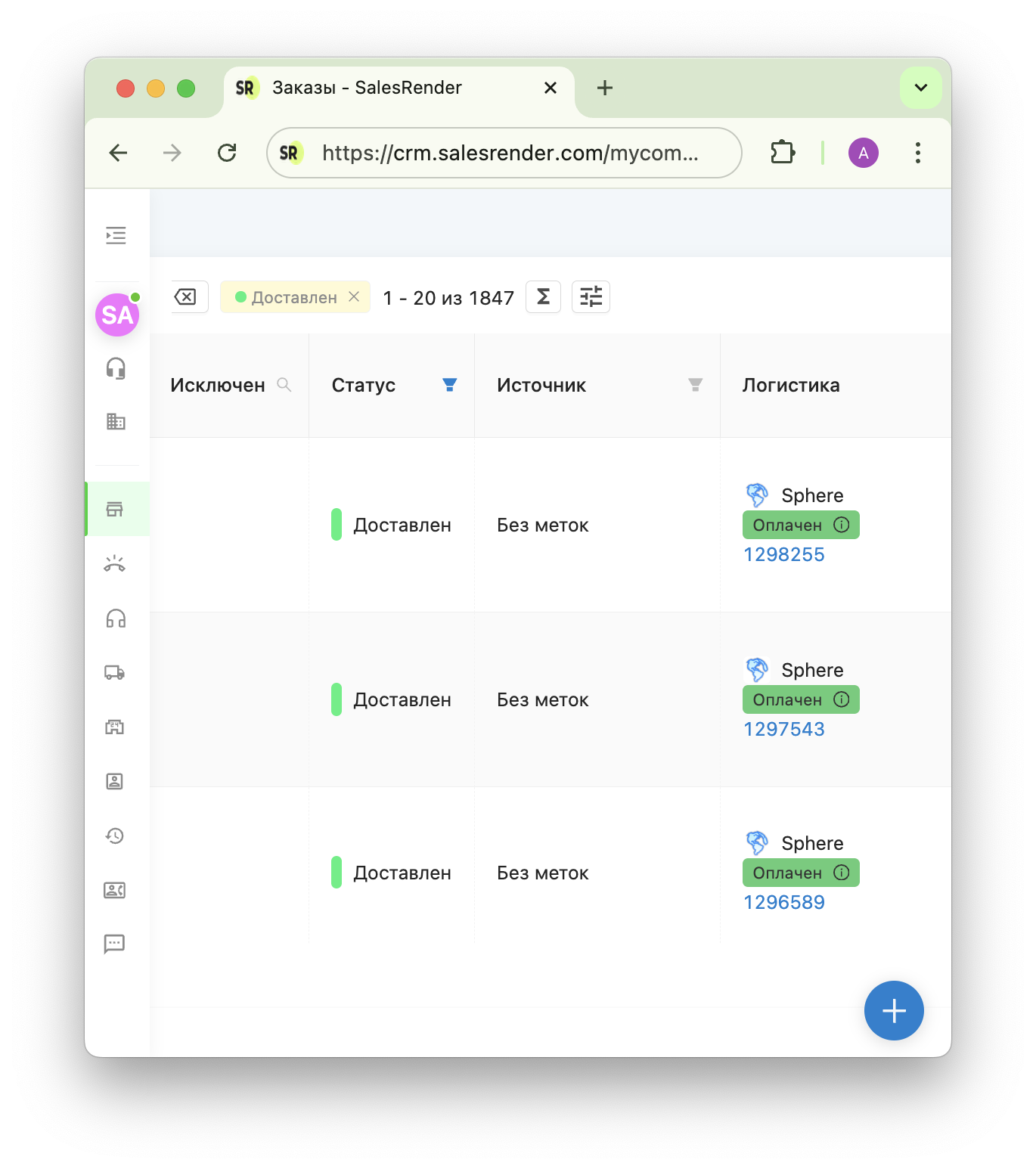The image size is (1036, 1169).
Task: Reload the page
Action: tap(227, 153)
